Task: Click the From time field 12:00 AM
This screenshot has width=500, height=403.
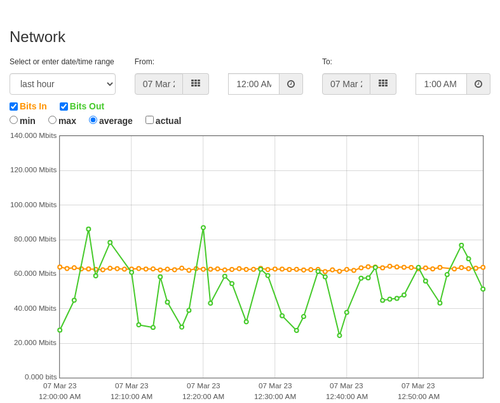Action: click(x=254, y=84)
